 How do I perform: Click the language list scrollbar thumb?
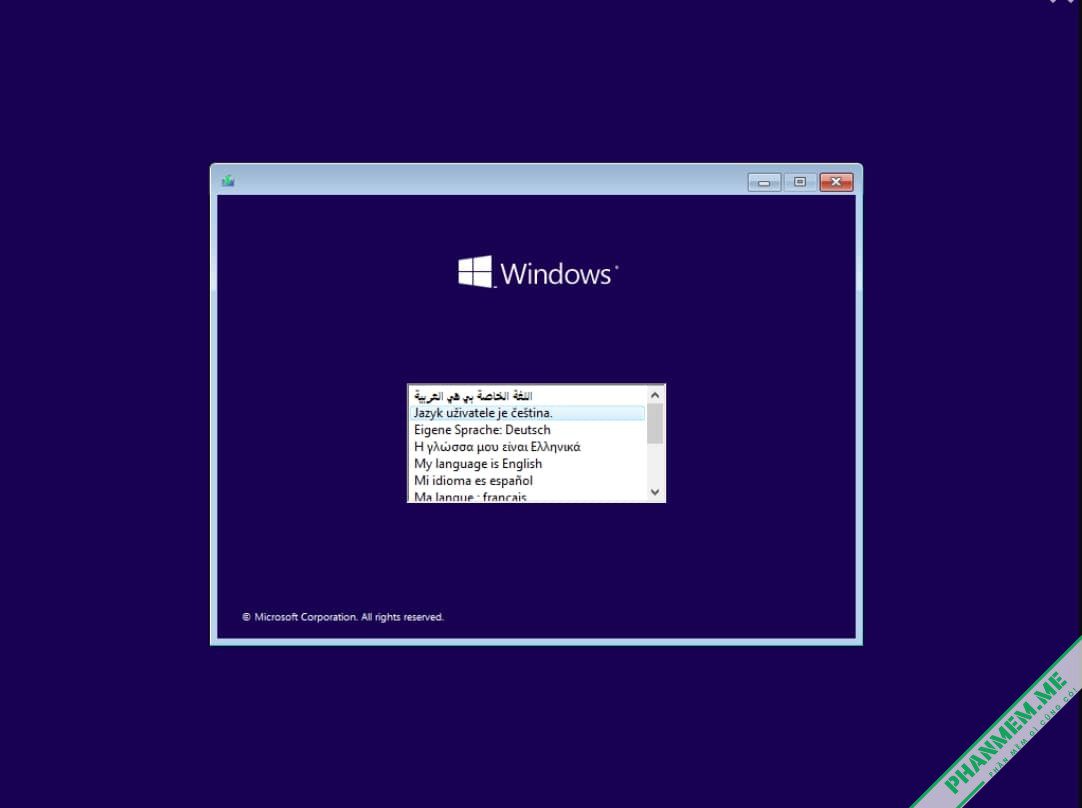pyautogui.click(x=655, y=424)
